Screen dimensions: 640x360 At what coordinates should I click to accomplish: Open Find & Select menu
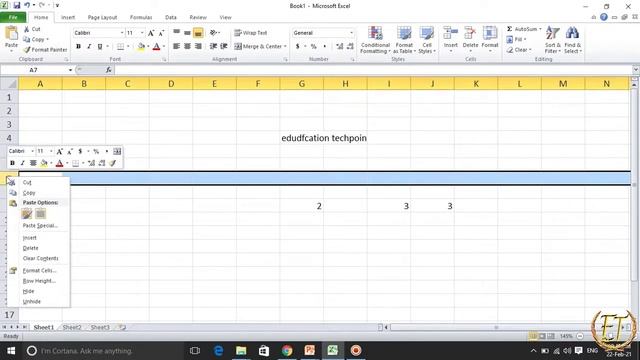click(573, 40)
